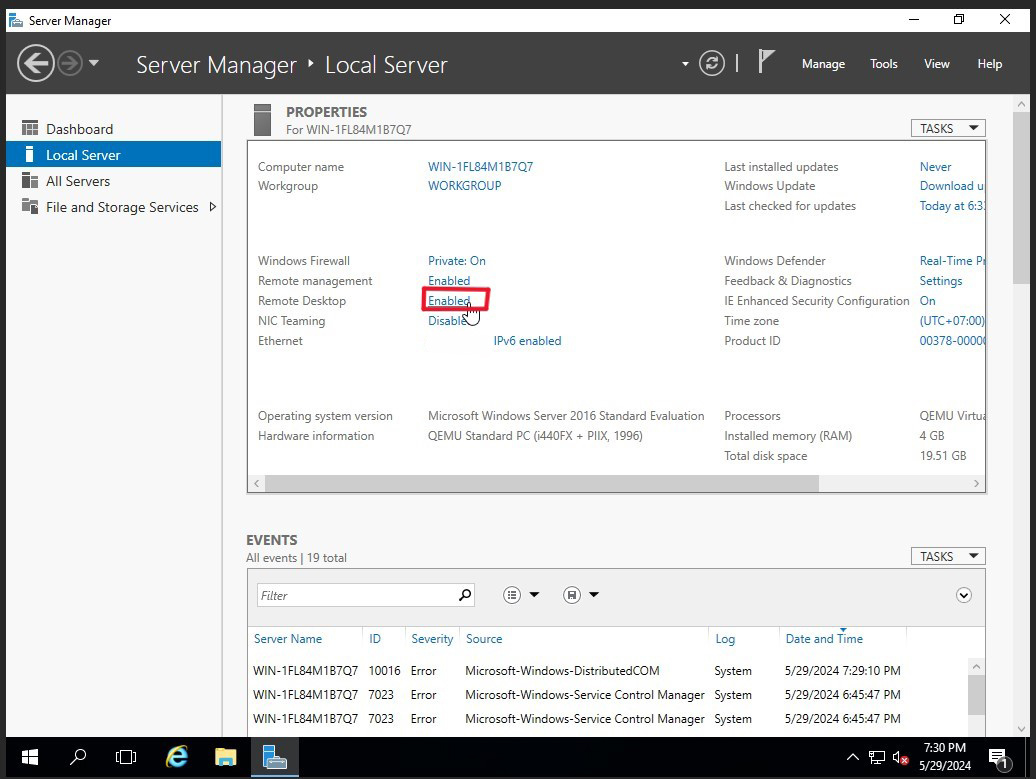Screen dimensions: 1036x779
Task: Disable Remote Desktop via the Enabled link
Action: click(x=447, y=300)
